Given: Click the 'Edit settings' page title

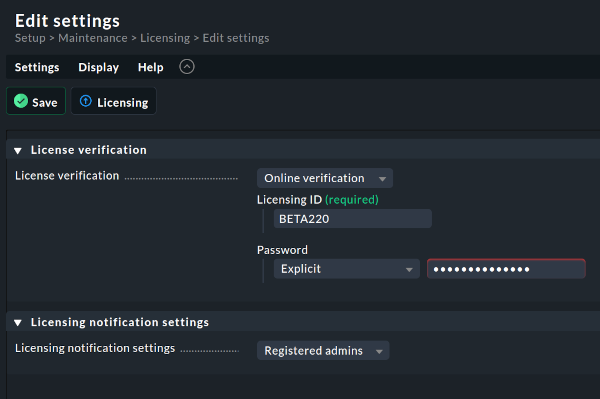Looking at the screenshot, I should click(67, 21).
